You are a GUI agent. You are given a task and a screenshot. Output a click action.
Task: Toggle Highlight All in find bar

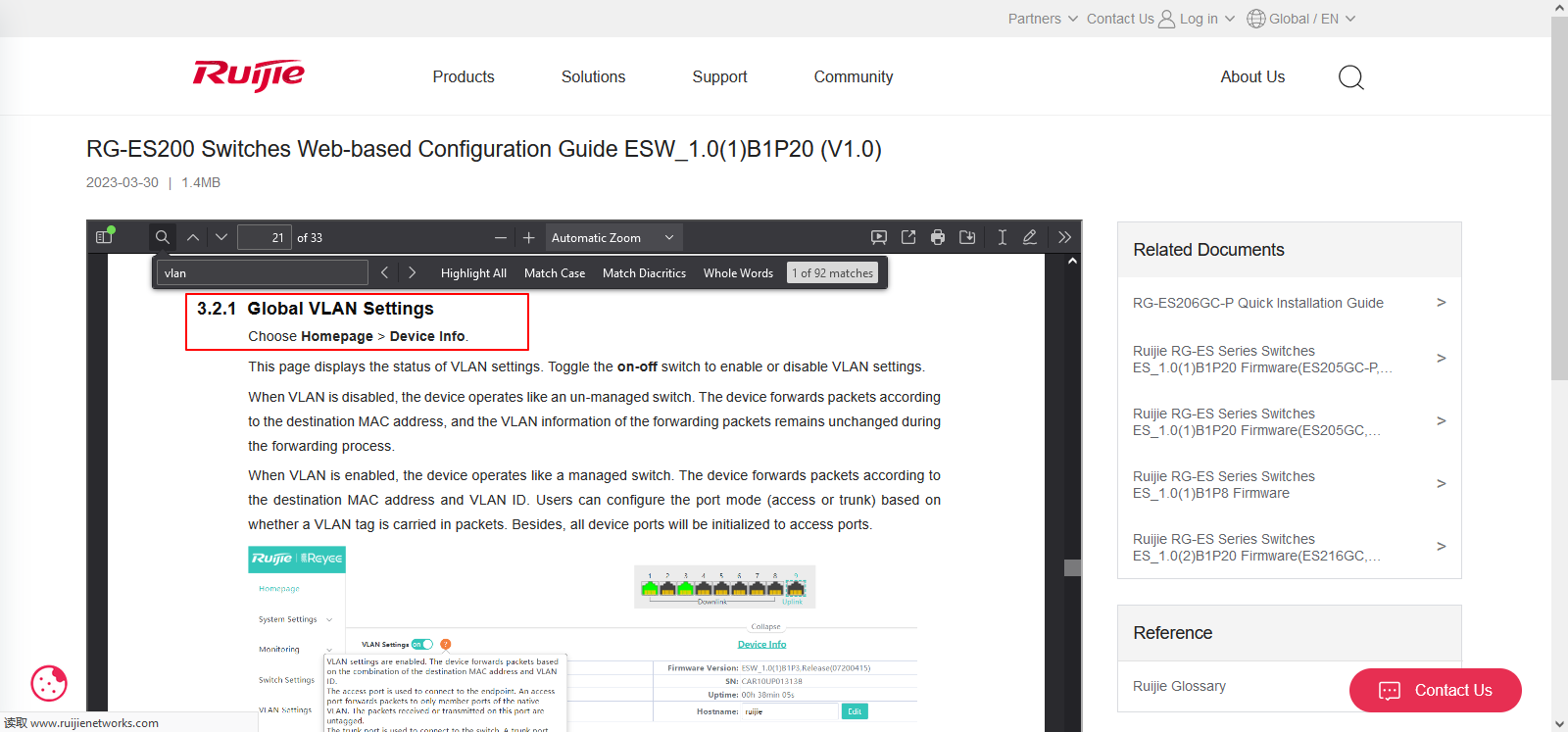pyautogui.click(x=473, y=273)
